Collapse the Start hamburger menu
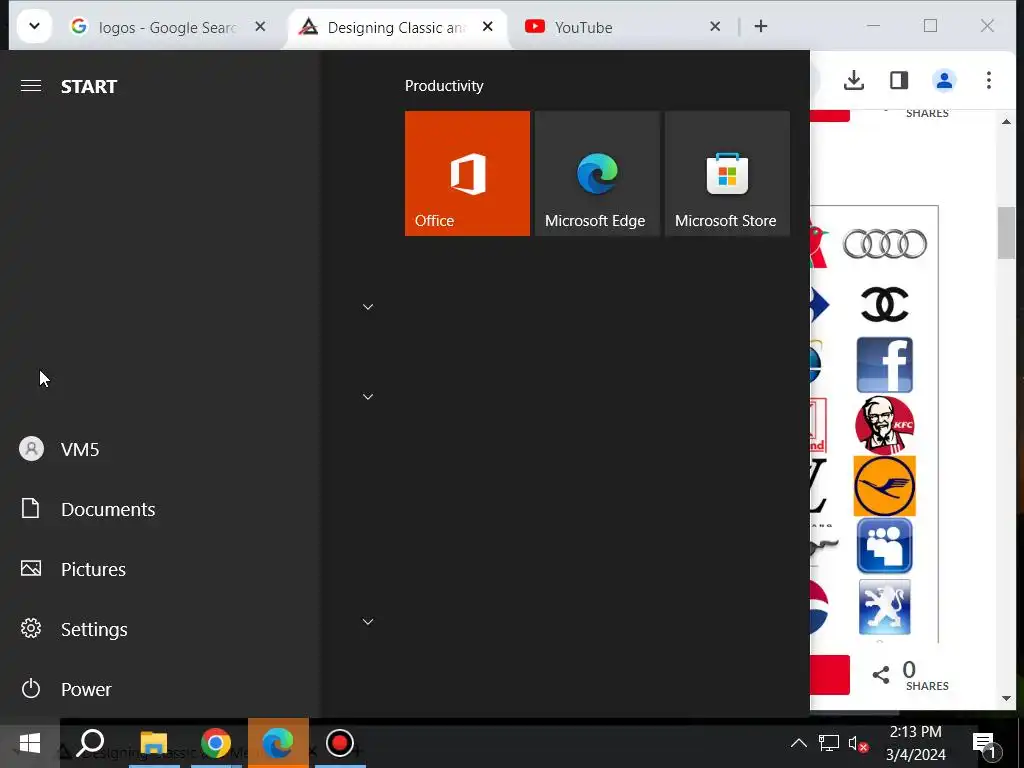The height and width of the screenshot is (768, 1024). (x=31, y=86)
